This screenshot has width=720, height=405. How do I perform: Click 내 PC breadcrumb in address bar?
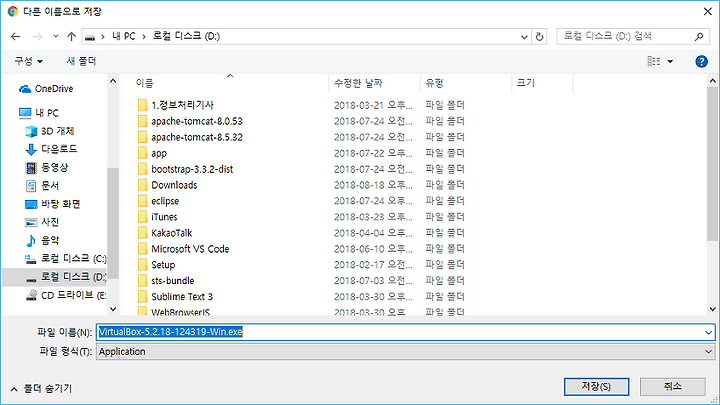(x=124, y=36)
